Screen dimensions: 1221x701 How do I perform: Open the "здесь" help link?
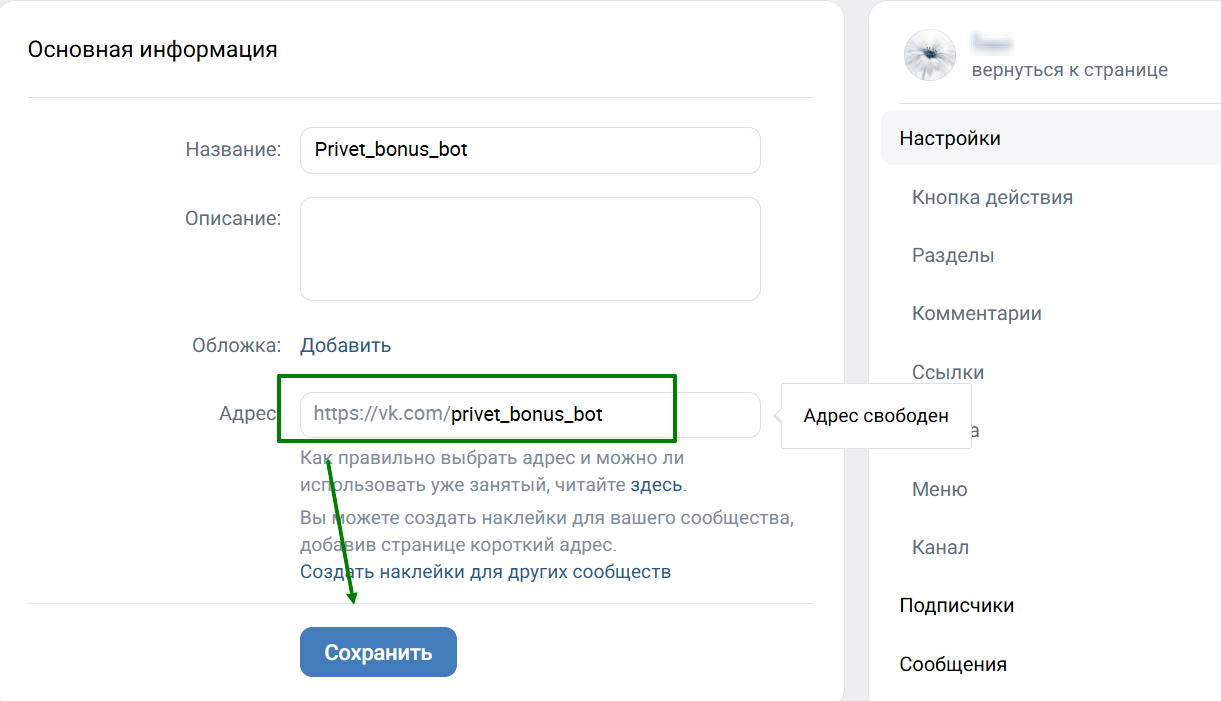tap(656, 485)
